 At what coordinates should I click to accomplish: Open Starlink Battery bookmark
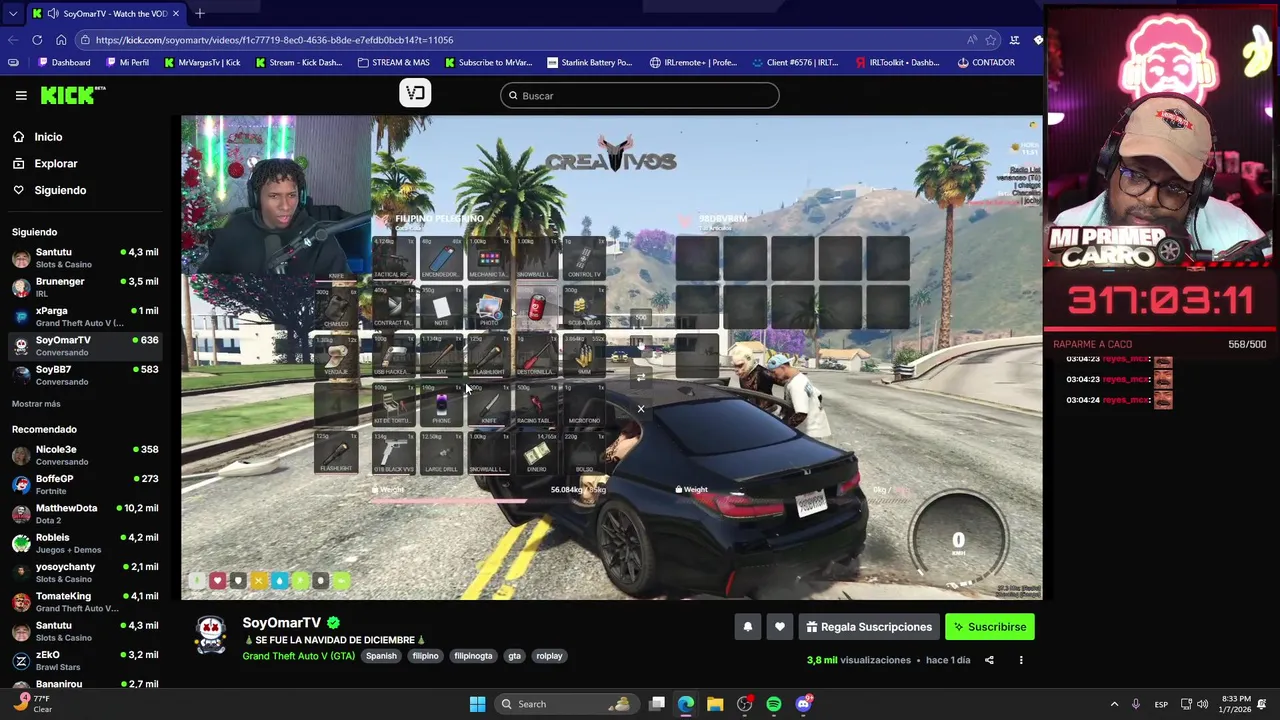click(x=589, y=62)
